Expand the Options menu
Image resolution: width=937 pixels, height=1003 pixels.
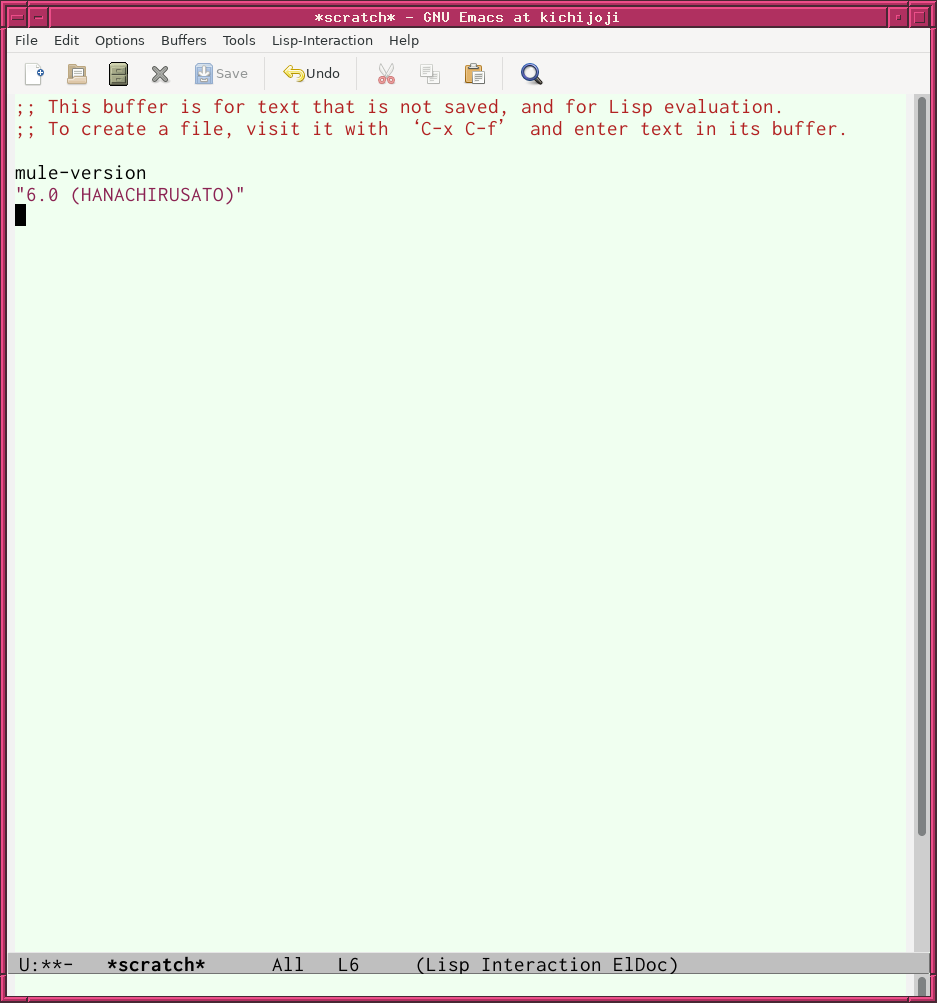[x=119, y=41]
